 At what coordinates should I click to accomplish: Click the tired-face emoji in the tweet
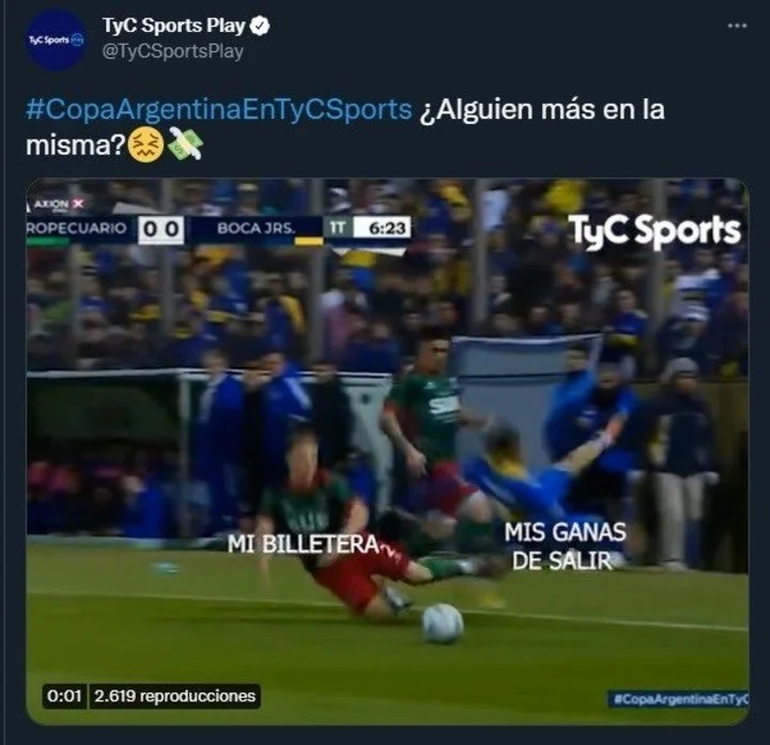click(146, 144)
